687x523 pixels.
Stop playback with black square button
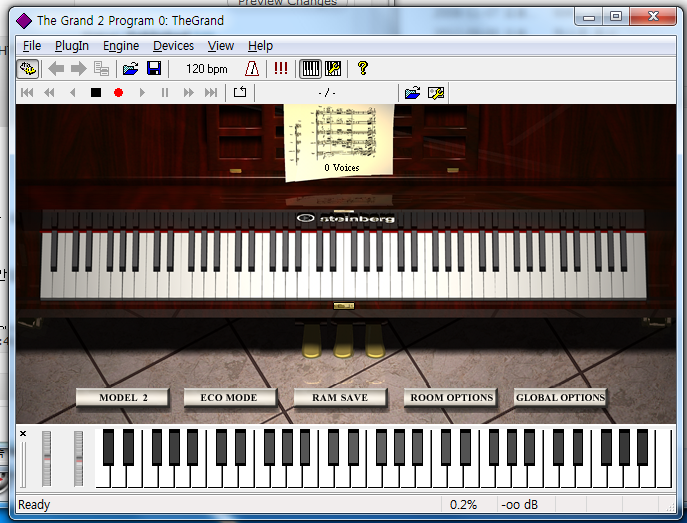click(x=96, y=92)
